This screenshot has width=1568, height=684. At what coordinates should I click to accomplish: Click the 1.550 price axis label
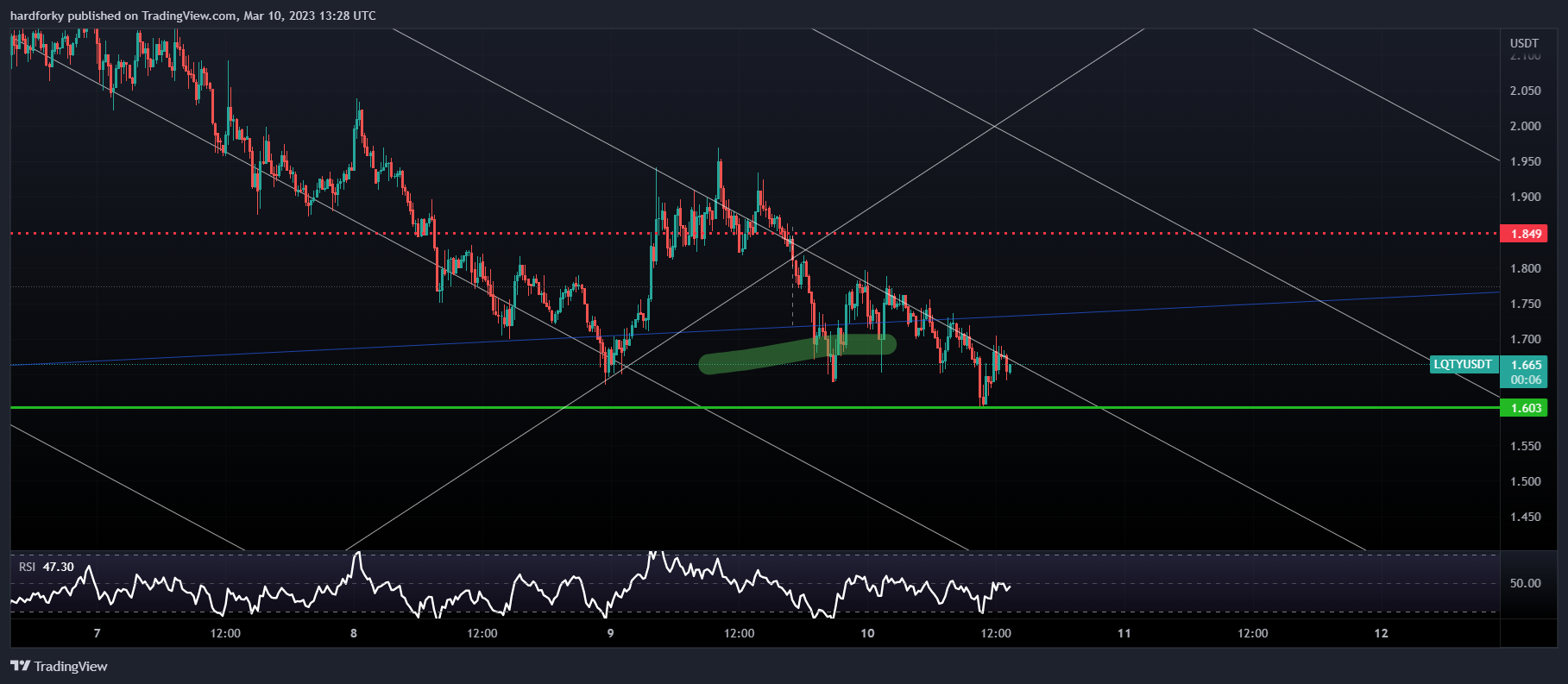(x=1525, y=446)
